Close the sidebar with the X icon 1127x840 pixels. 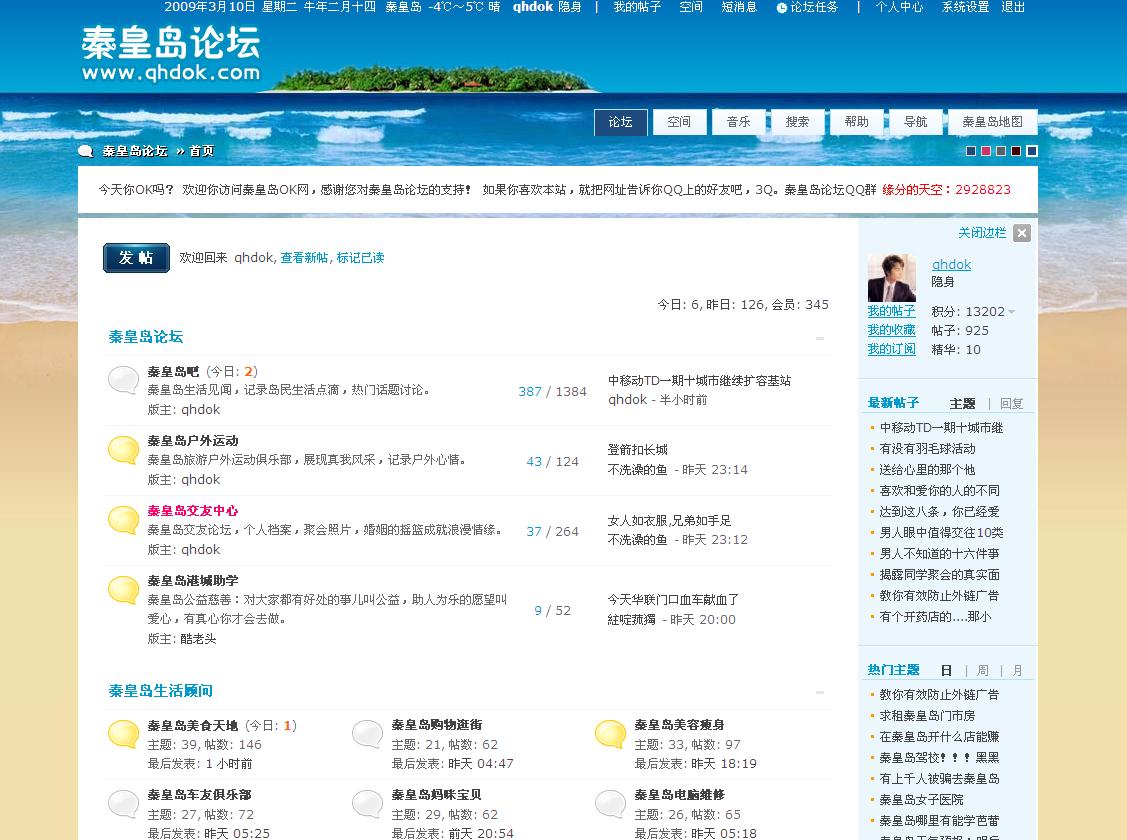[1021, 233]
